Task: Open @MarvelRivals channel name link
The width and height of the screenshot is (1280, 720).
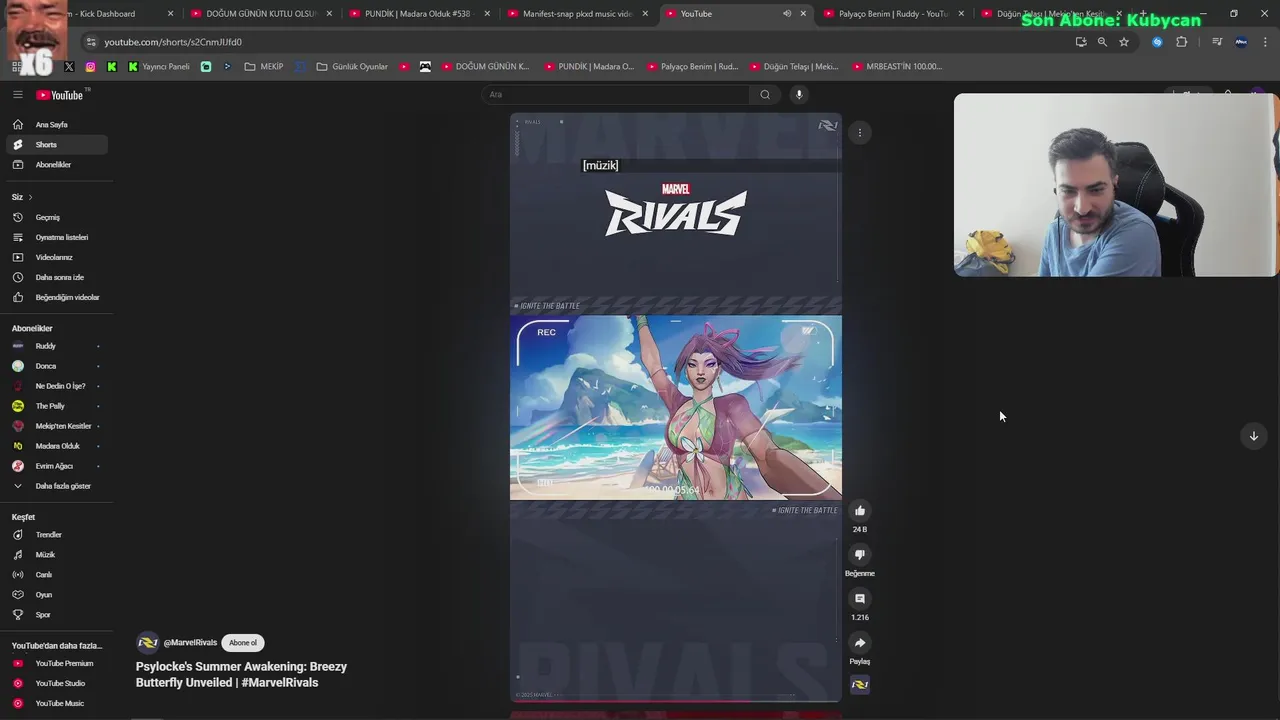Action: click(190, 643)
